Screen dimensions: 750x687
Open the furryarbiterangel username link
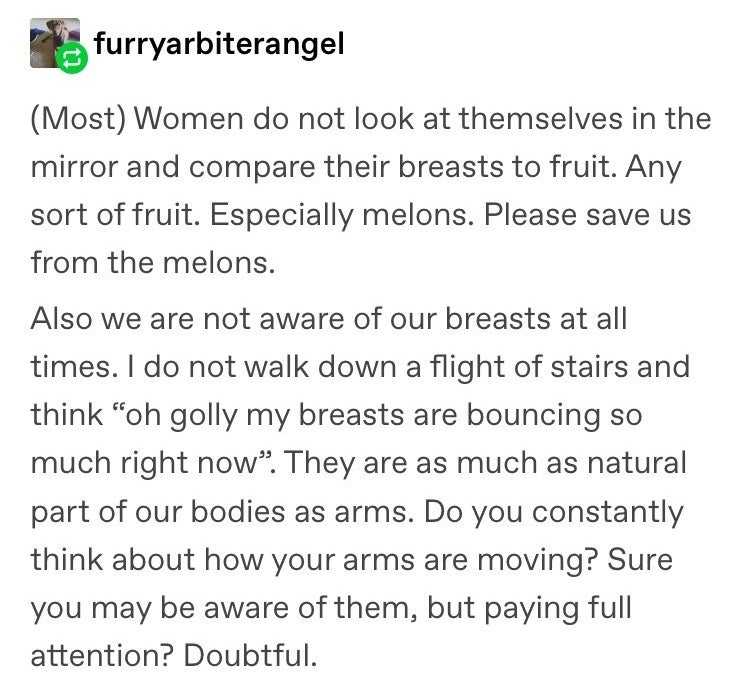(219, 44)
